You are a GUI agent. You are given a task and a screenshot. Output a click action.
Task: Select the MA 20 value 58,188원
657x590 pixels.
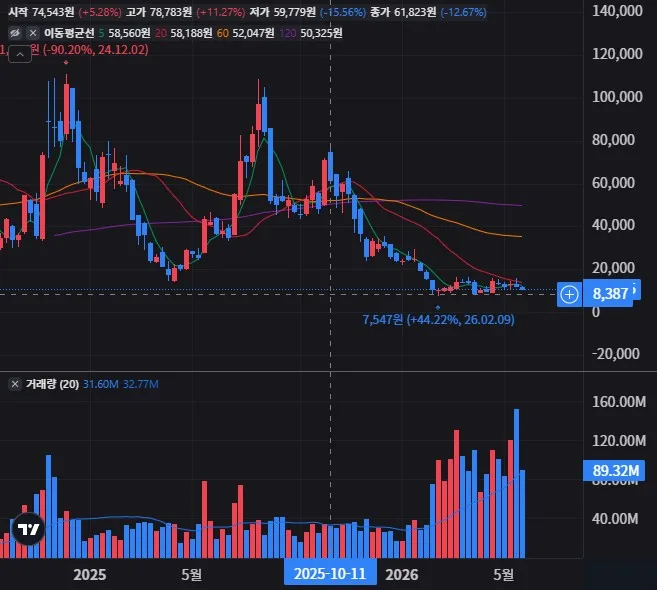(191, 33)
